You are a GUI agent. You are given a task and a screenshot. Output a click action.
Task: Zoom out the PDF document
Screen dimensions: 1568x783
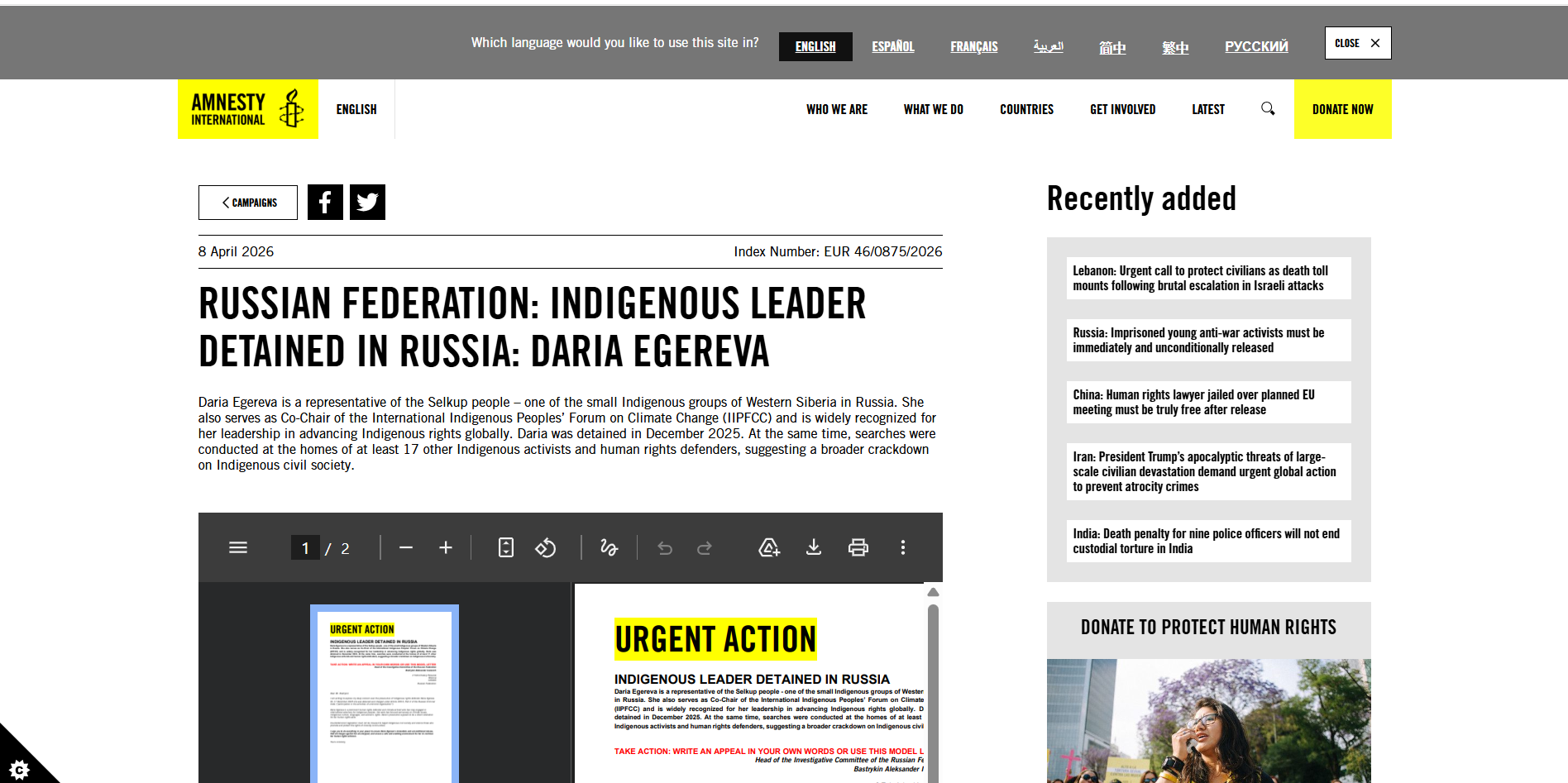tap(405, 547)
